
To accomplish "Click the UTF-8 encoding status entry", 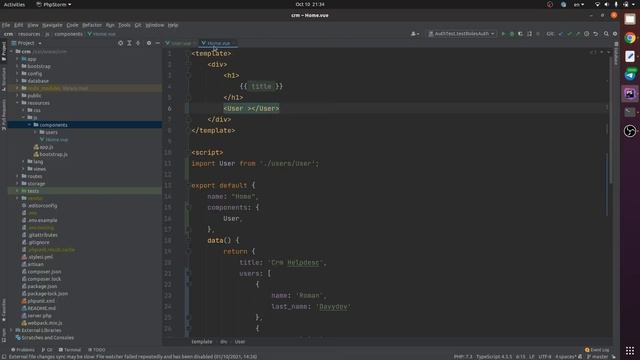I will pyautogui.click(x=544, y=356).
